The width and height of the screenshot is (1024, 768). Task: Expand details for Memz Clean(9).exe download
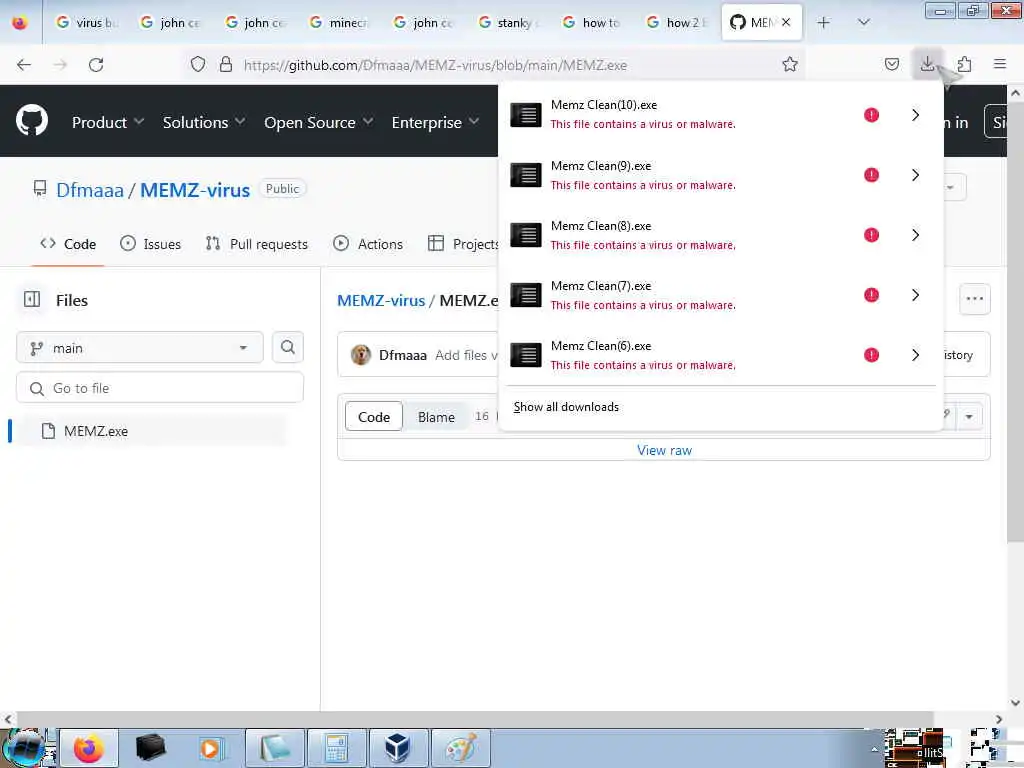pyautogui.click(x=916, y=175)
